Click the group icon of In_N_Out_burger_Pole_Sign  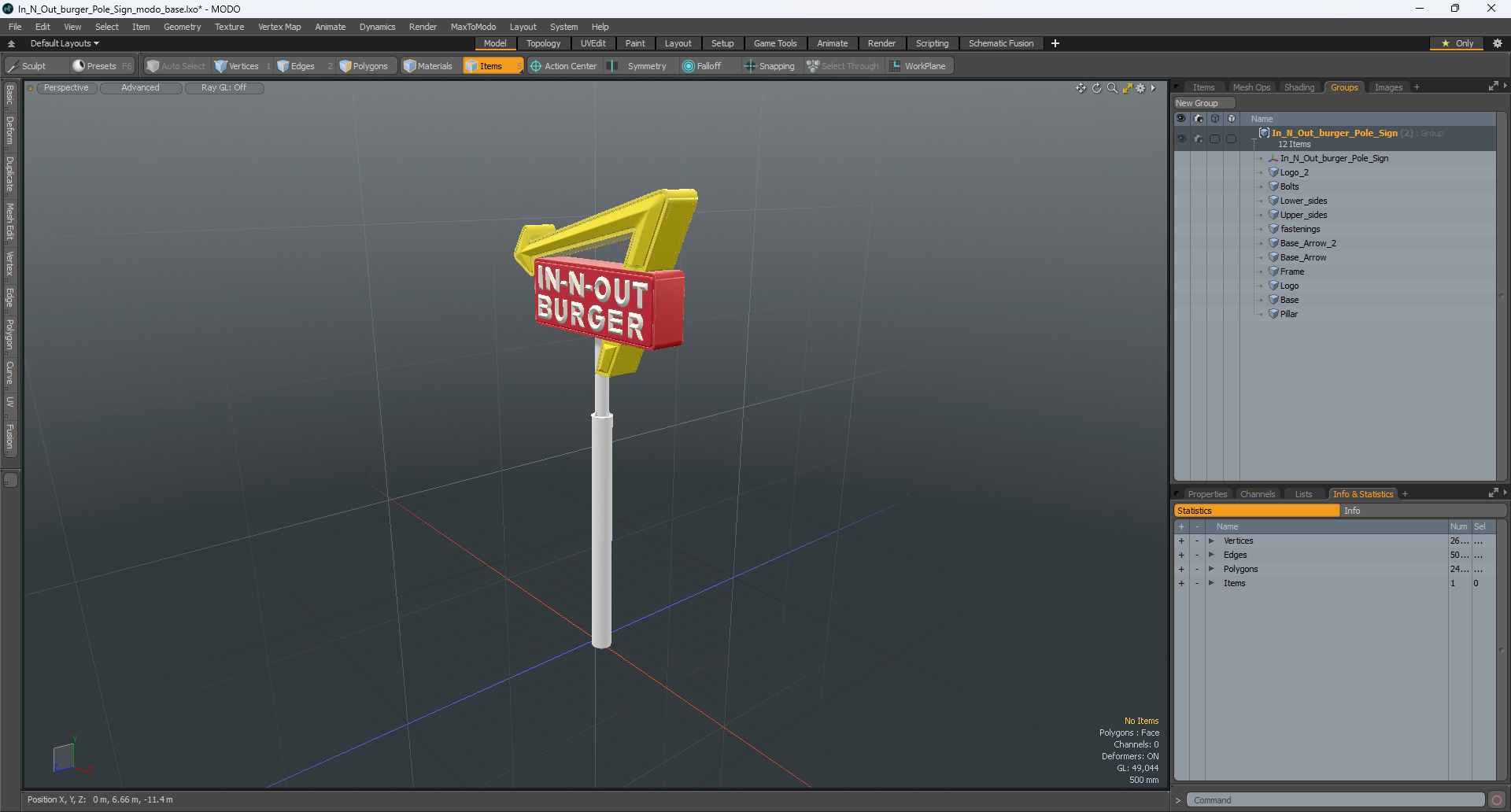pyautogui.click(x=1264, y=133)
